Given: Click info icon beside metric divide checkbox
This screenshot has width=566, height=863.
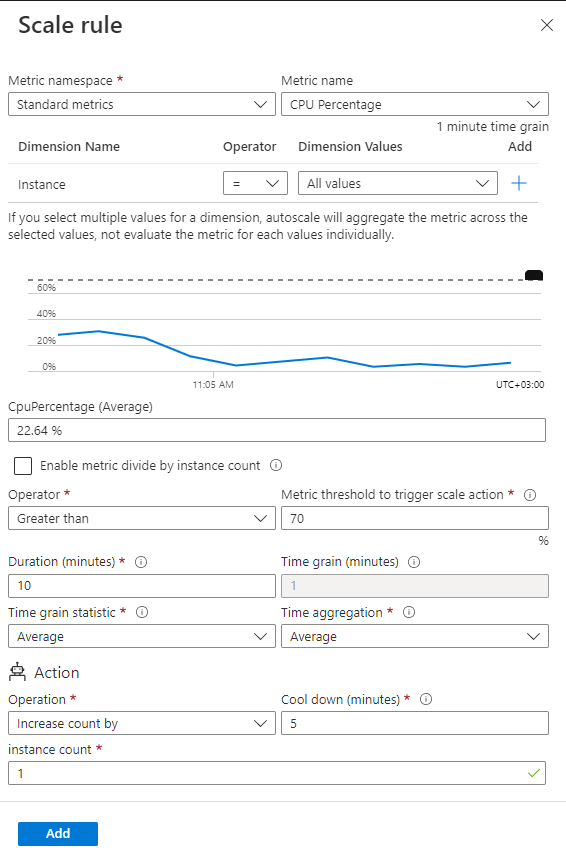Looking at the screenshot, I should coord(276,465).
